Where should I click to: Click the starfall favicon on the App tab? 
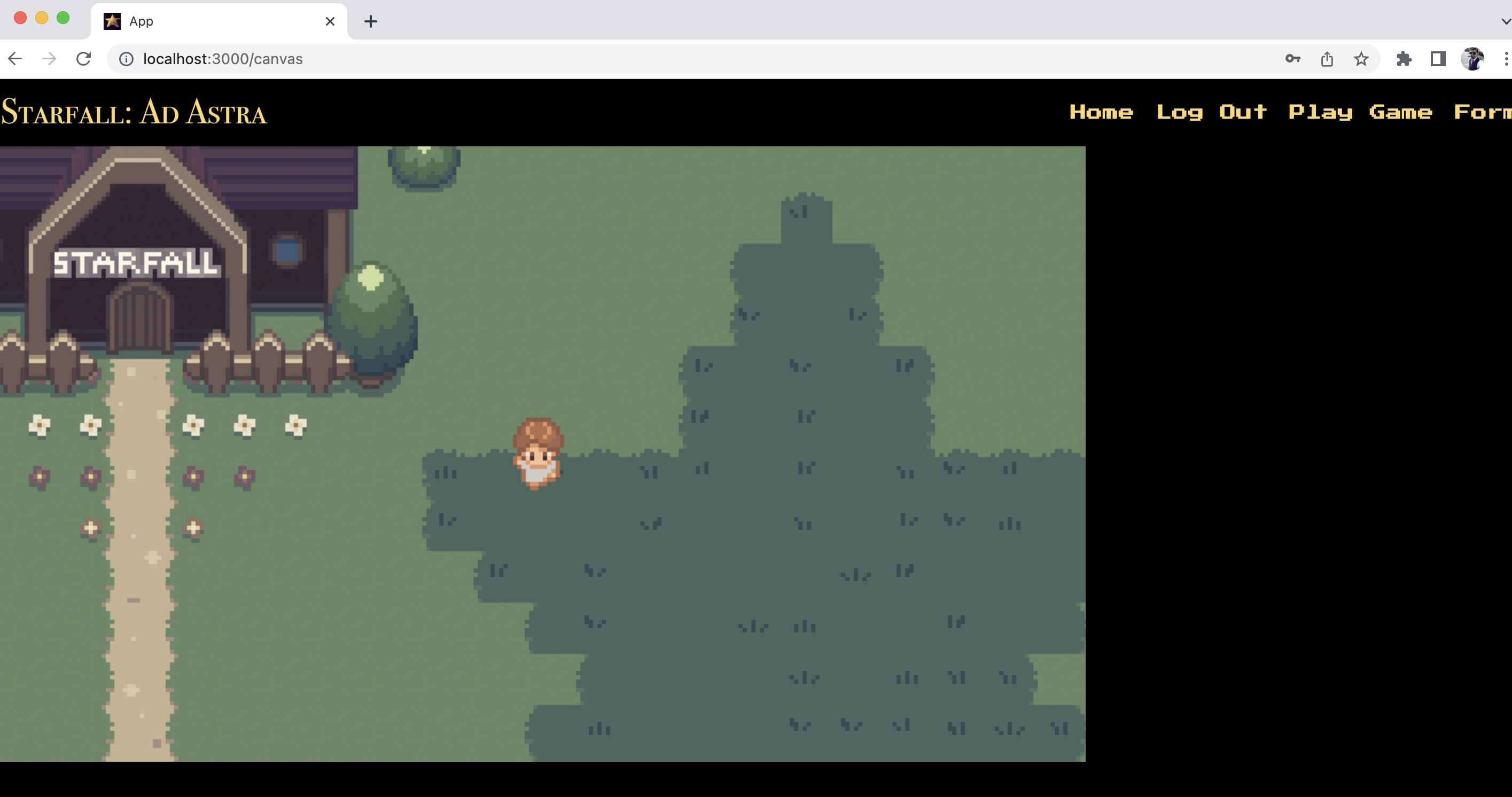[112, 20]
